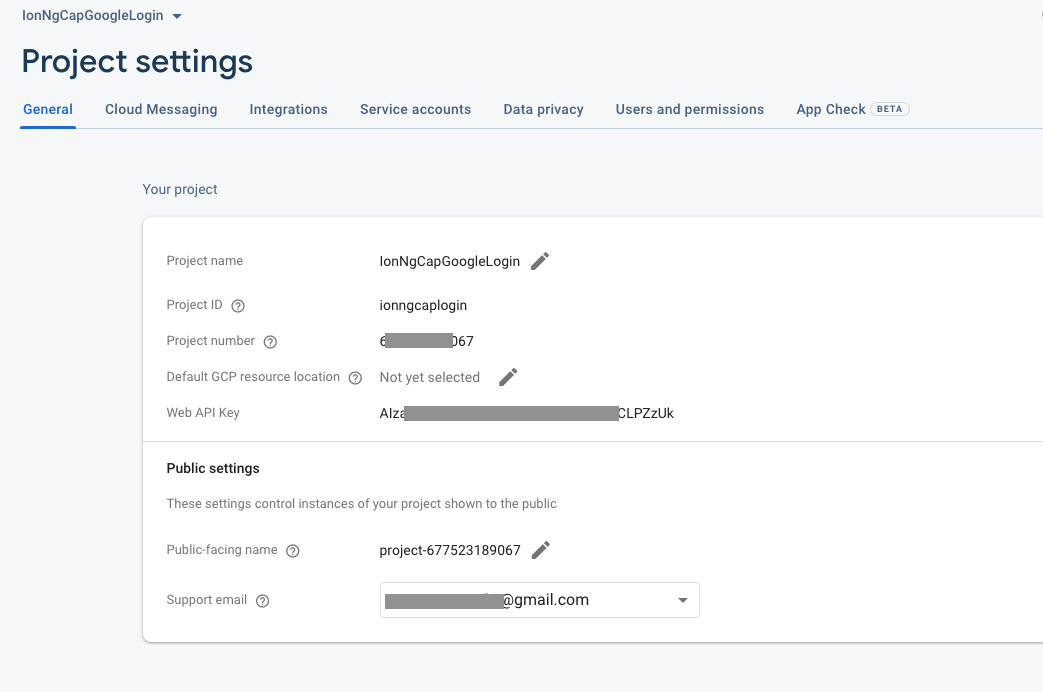Select the General tab
1043x692 pixels.
(48, 109)
